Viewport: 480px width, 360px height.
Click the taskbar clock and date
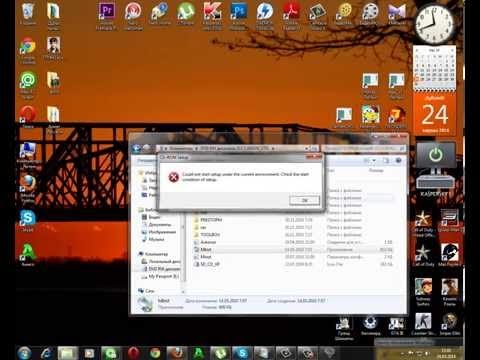coord(446,354)
